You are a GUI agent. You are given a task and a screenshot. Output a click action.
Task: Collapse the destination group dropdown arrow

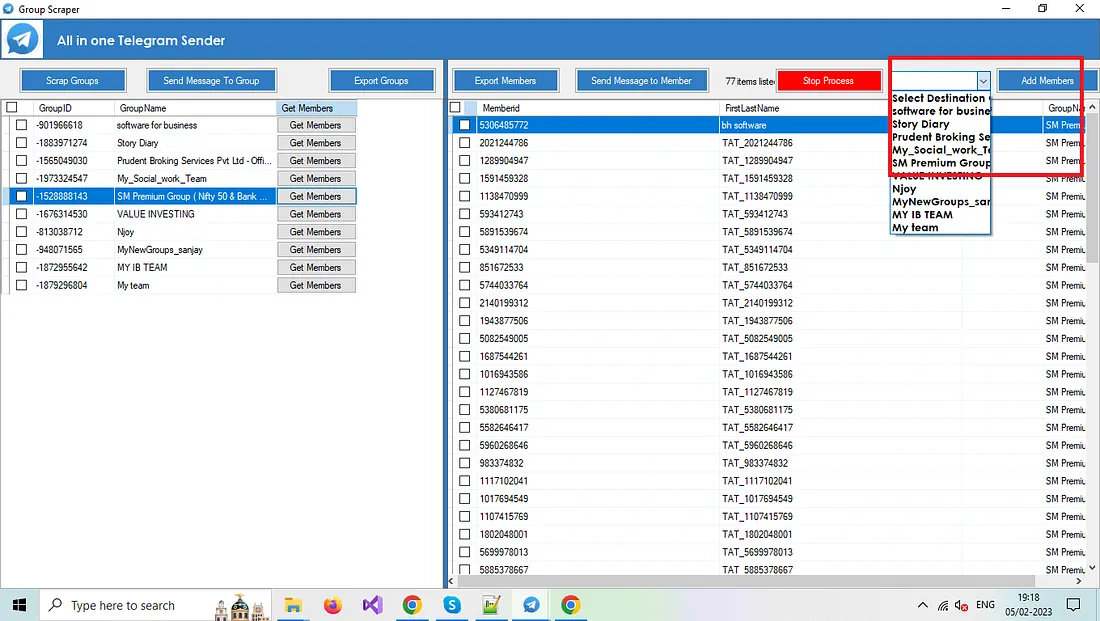click(x=983, y=81)
